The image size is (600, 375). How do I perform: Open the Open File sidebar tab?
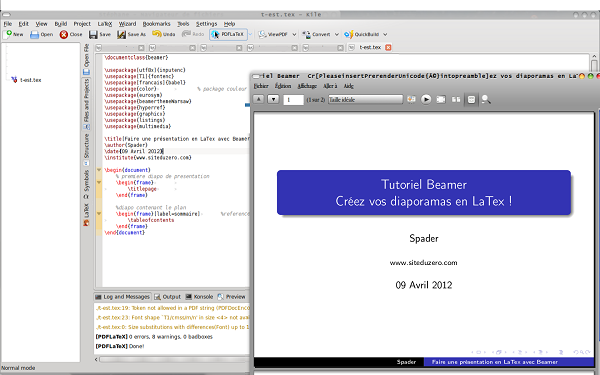click(86, 60)
